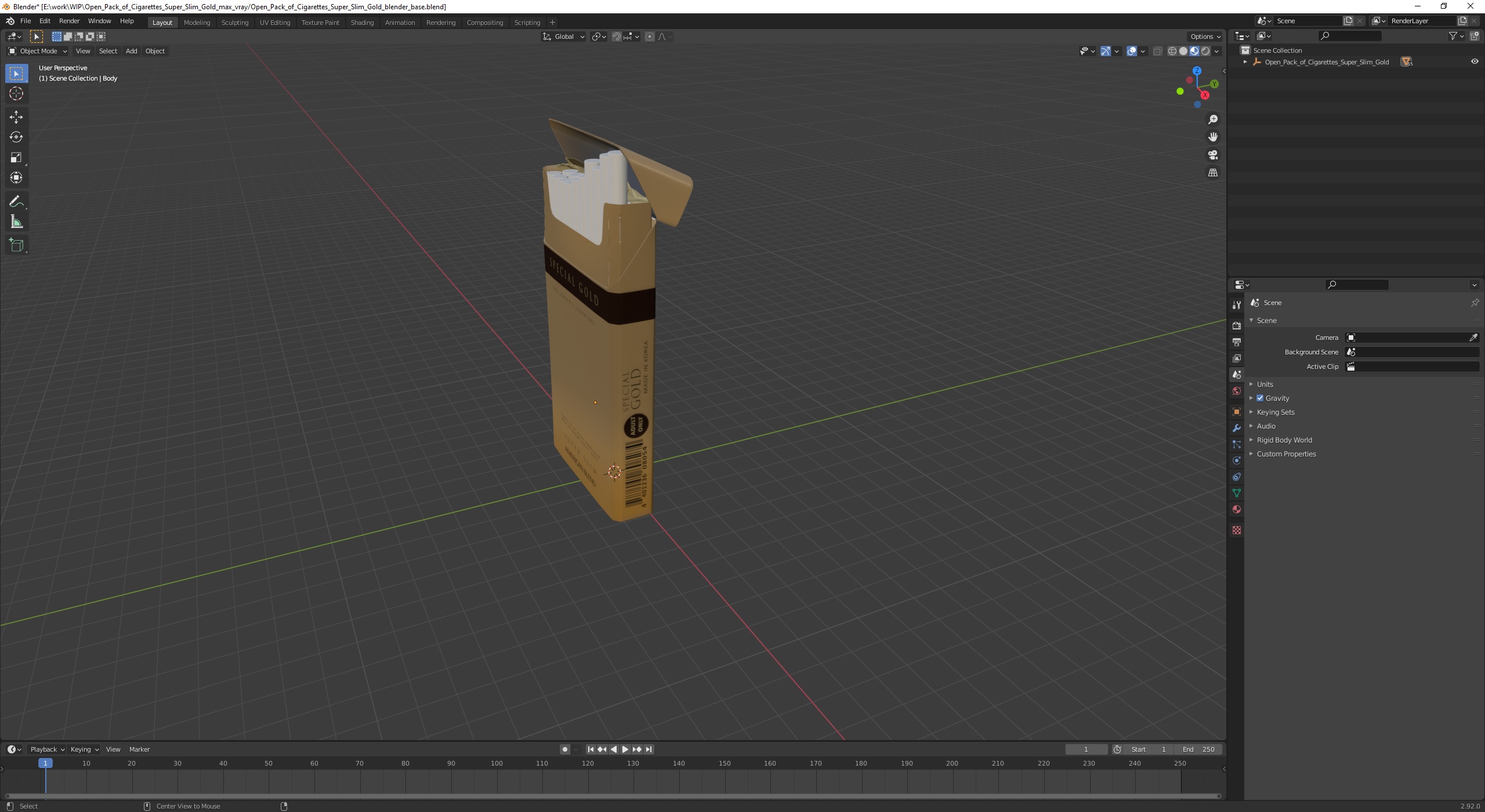
Task: Select the Move tool
Action: [16, 117]
